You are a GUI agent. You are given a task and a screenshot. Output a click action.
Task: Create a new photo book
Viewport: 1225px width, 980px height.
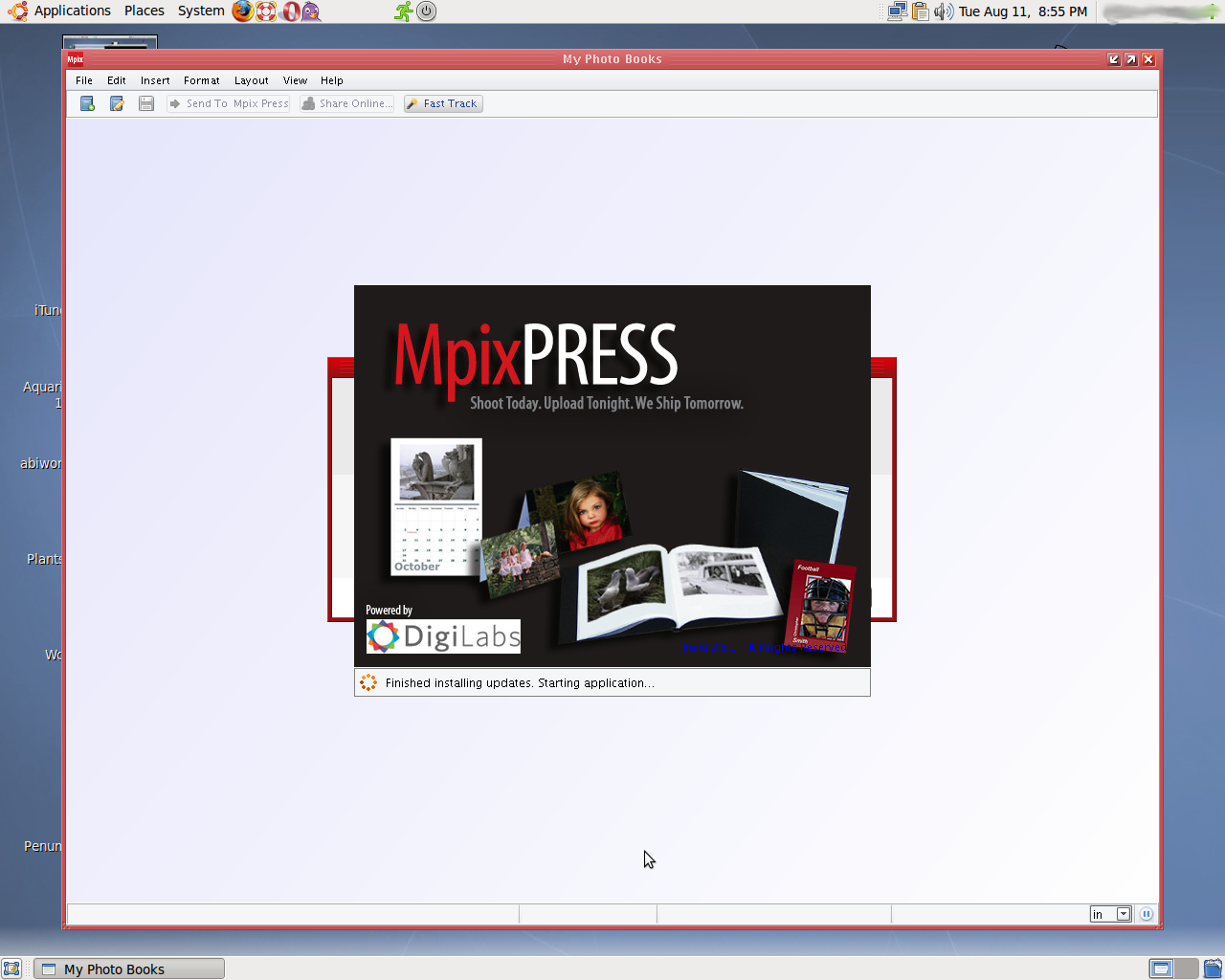(x=87, y=102)
